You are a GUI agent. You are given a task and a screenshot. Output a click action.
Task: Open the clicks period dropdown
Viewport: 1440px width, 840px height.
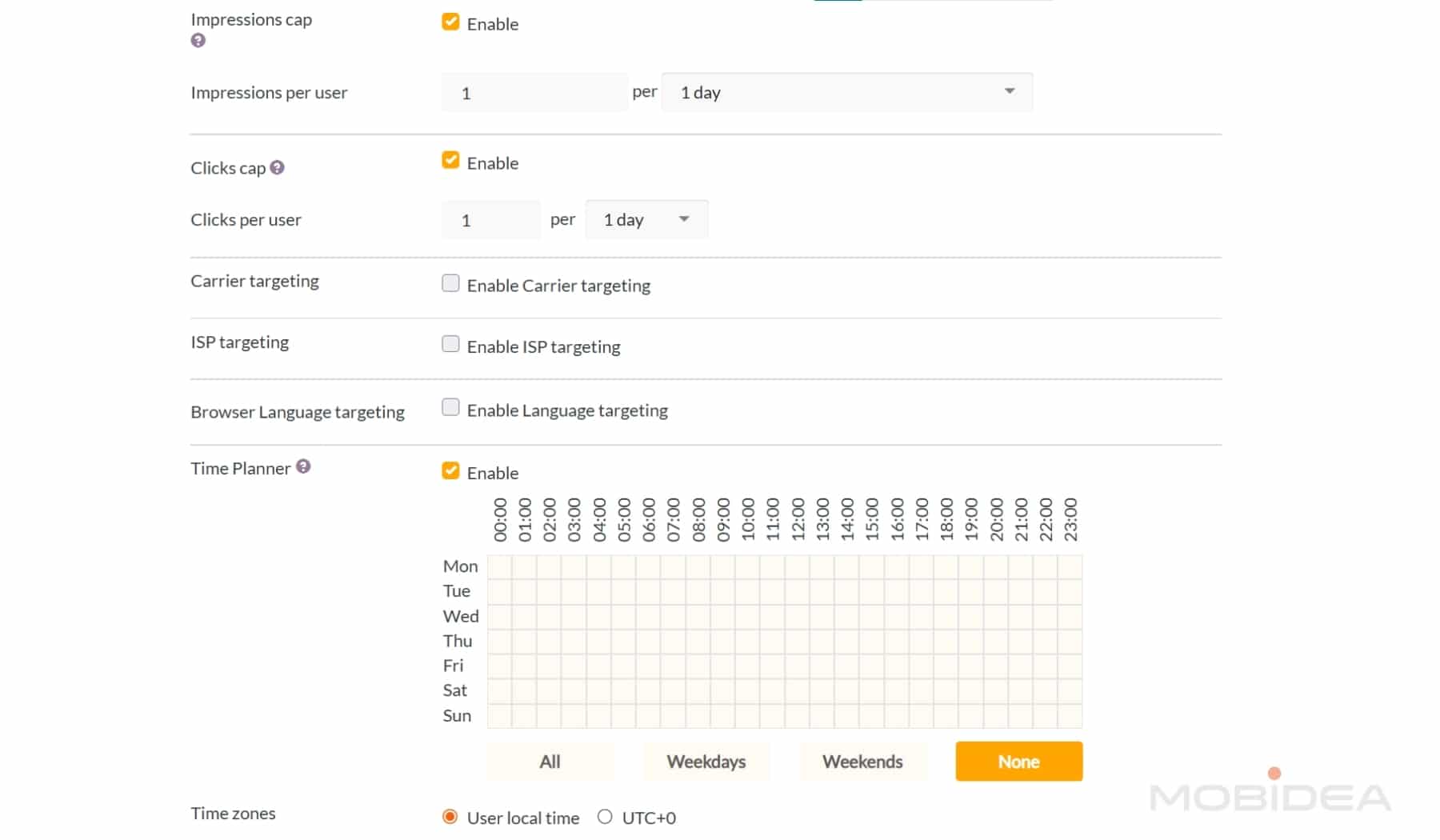pos(646,219)
